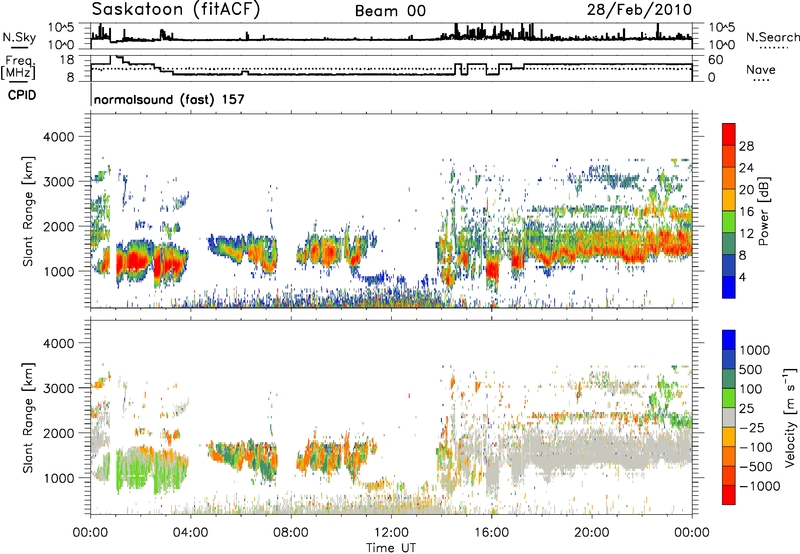The width and height of the screenshot is (800, 554).
Task: Click the solid line sample under N.Sky
Action: 19,47
